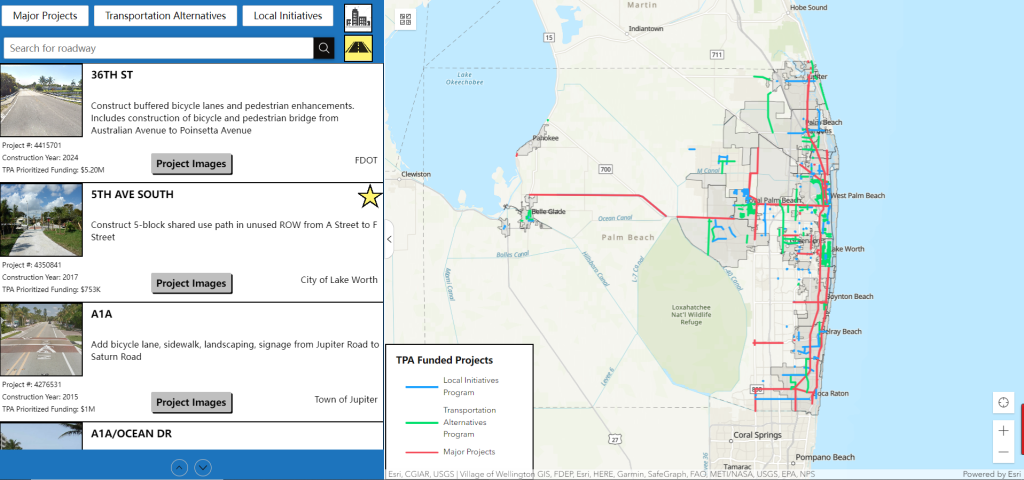Click West Palm Beach label on map
Viewport: 1024px width, 480px height.
coord(857,195)
